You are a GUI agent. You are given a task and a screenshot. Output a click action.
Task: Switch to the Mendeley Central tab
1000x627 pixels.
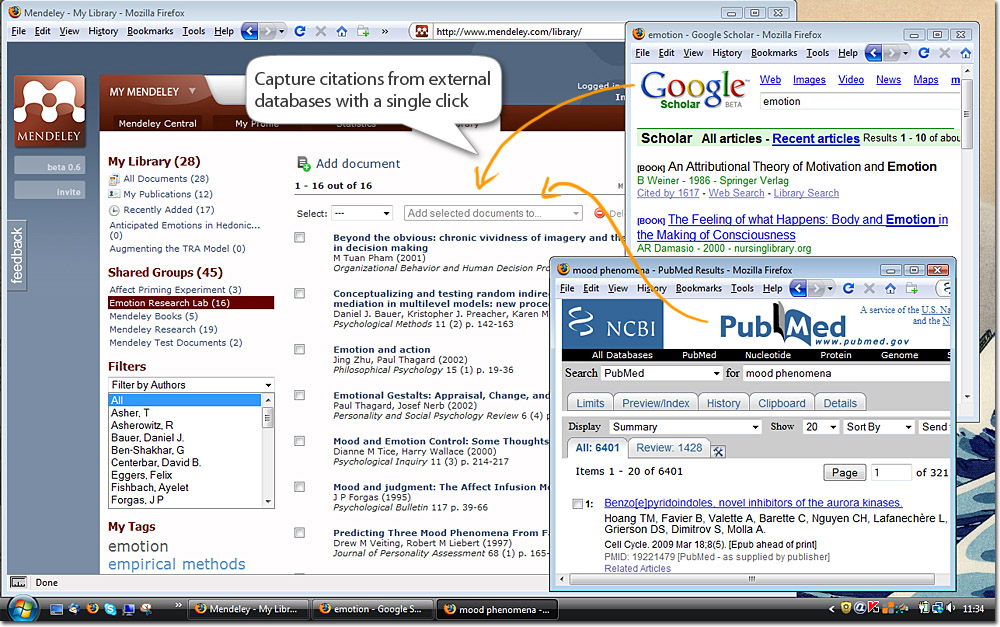[x=158, y=123]
